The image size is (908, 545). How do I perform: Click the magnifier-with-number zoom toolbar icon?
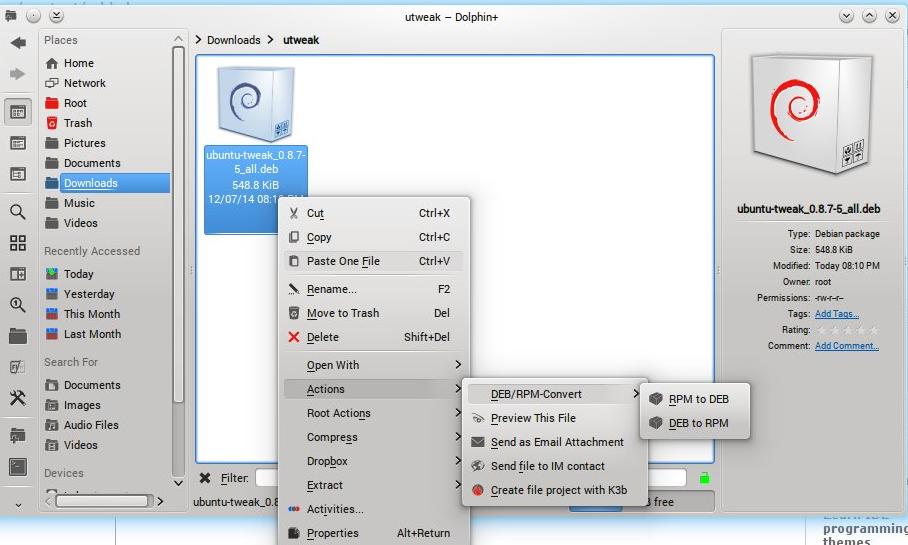18,305
